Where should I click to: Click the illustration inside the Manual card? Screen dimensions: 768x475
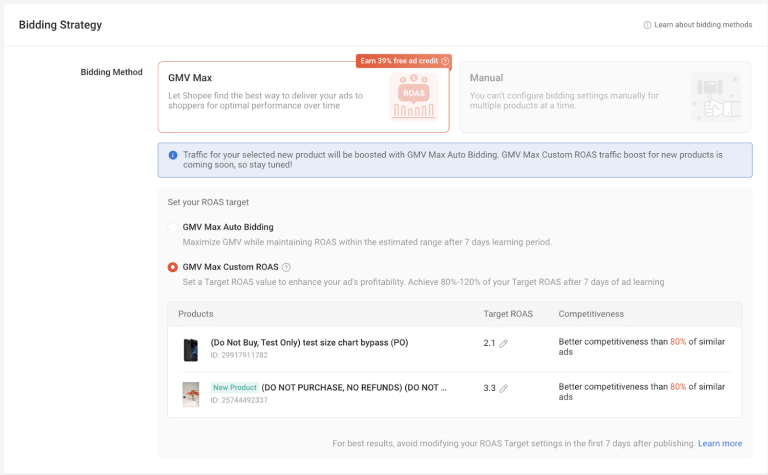tap(714, 98)
